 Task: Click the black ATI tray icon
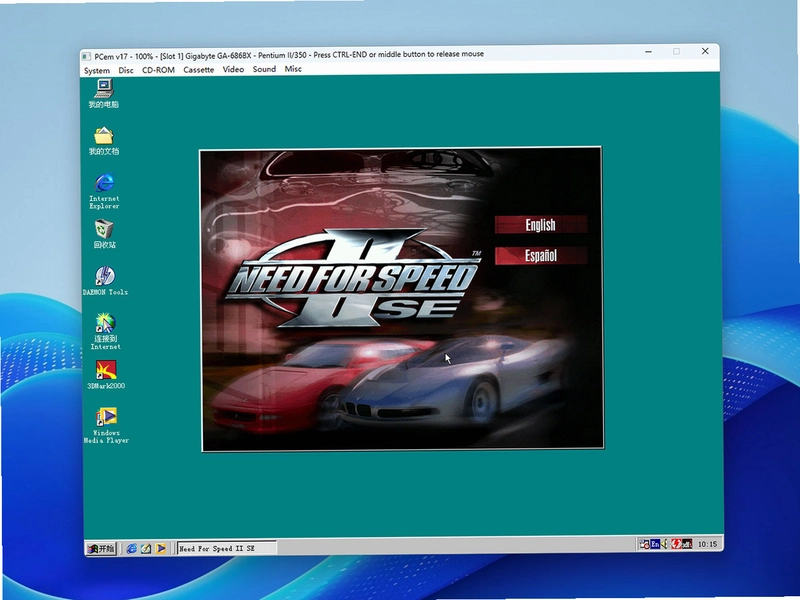tap(687, 544)
